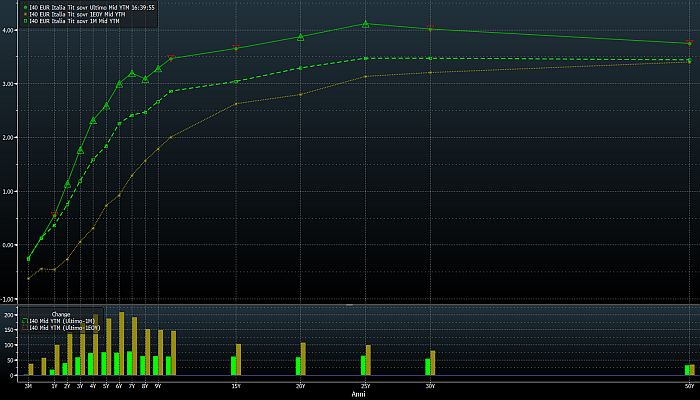Viewport: 700px width, 400px height.
Task: Select the 3M starting point of the yield curves
Action: coord(29,259)
